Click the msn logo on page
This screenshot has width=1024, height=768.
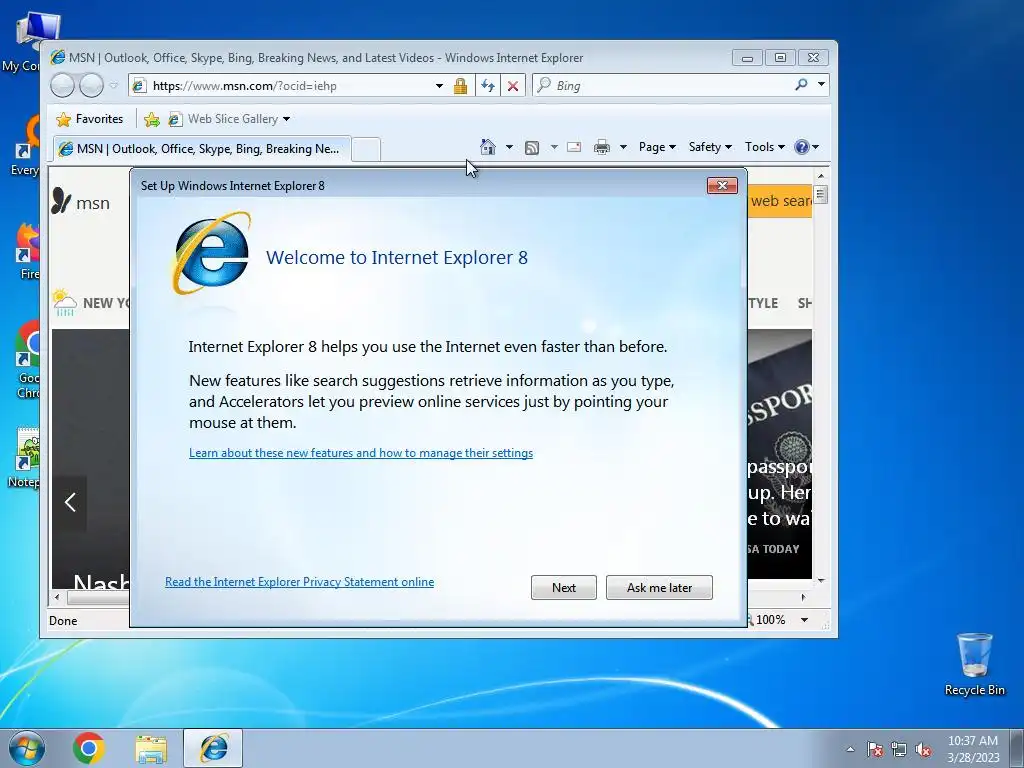(x=80, y=202)
